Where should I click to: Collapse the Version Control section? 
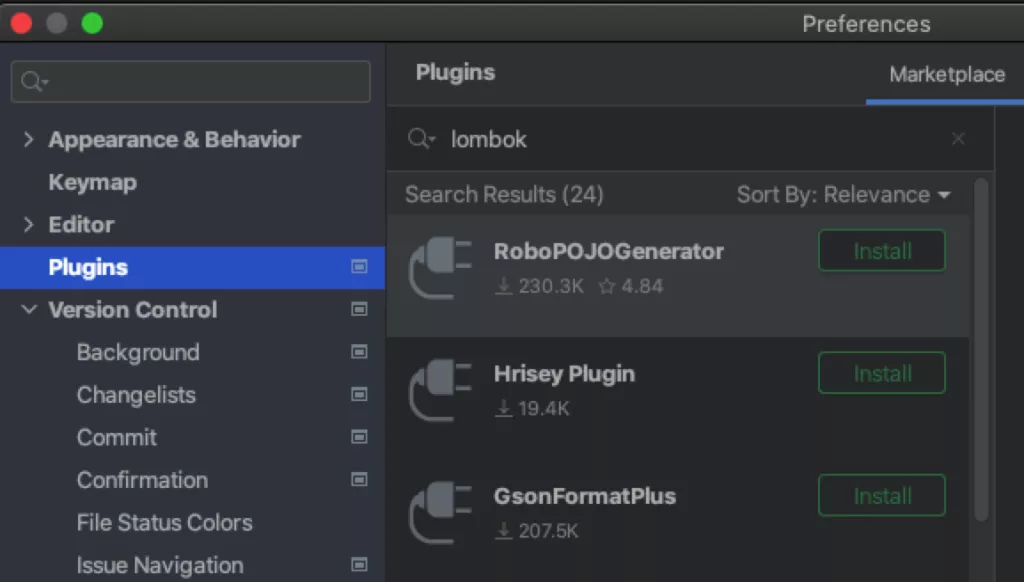click(x=29, y=309)
